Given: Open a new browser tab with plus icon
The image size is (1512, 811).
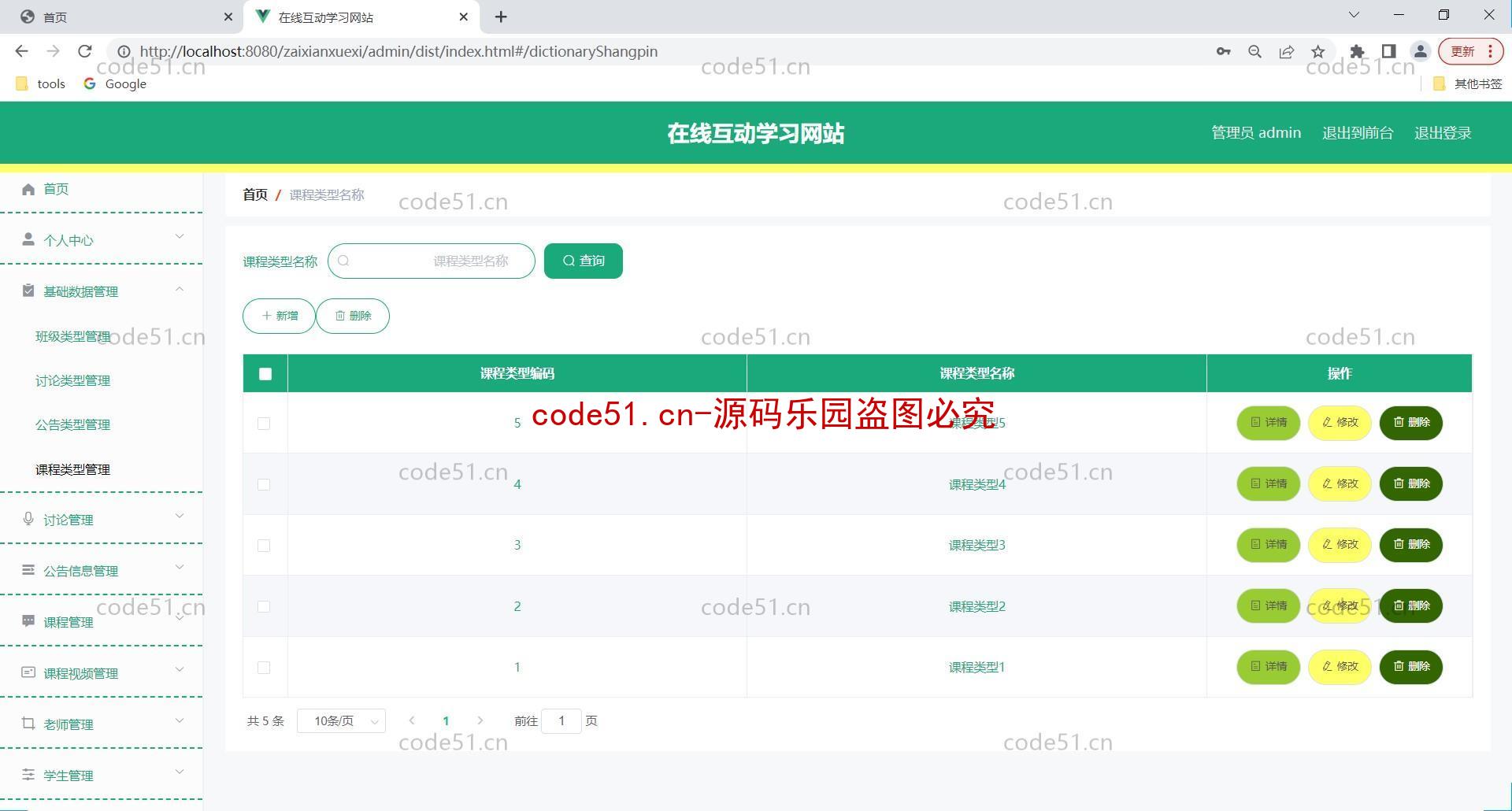Looking at the screenshot, I should click(501, 17).
